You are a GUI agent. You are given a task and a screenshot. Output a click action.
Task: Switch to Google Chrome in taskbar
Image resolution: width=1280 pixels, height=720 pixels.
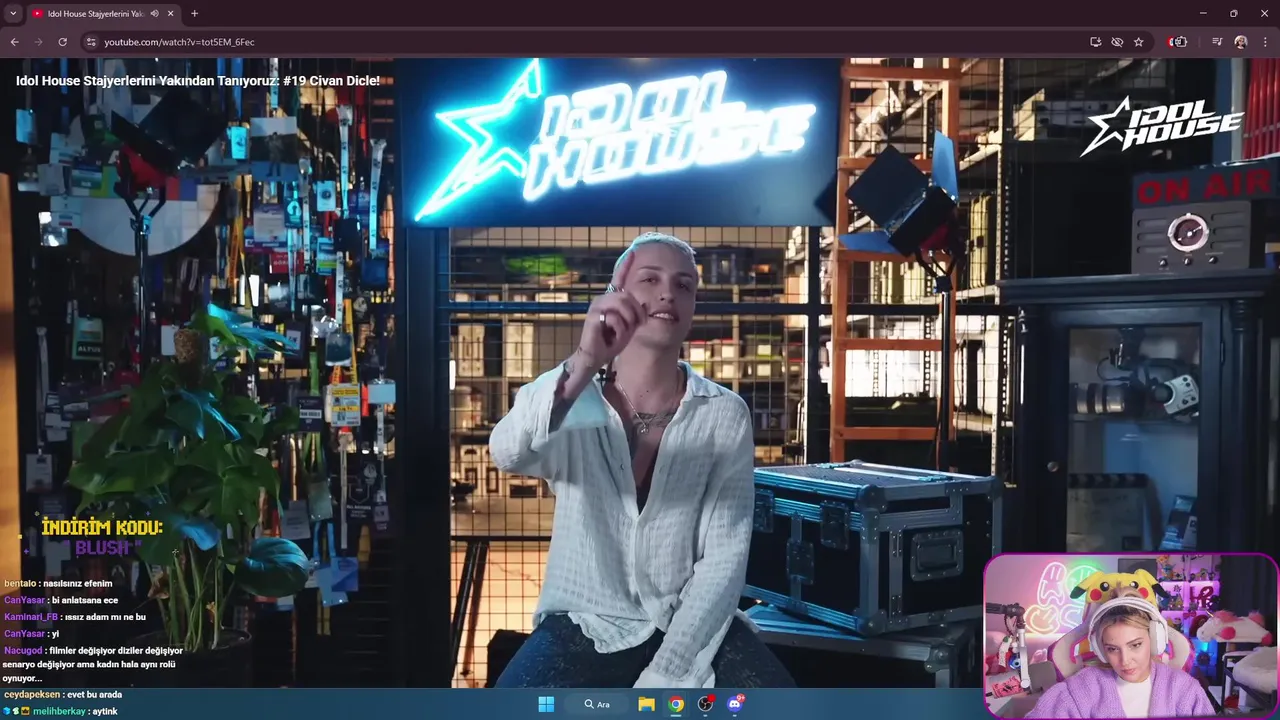pos(676,704)
